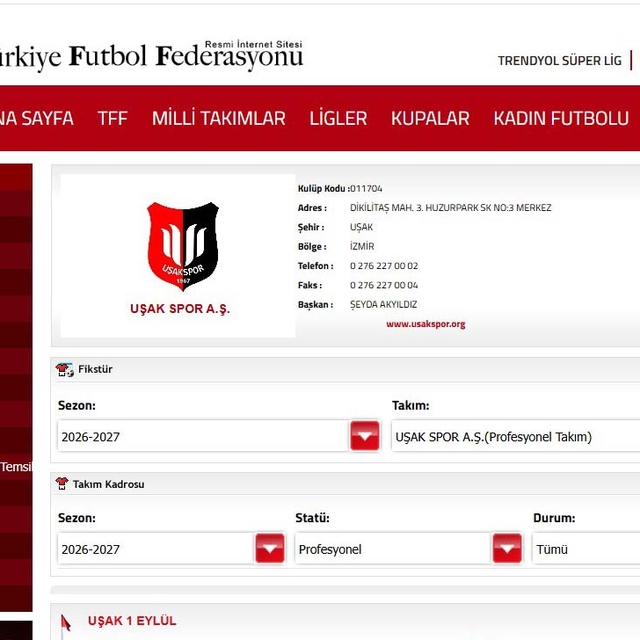Open the Takım Kadrosu Sezon dropdown arrow

(x=270, y=549)
